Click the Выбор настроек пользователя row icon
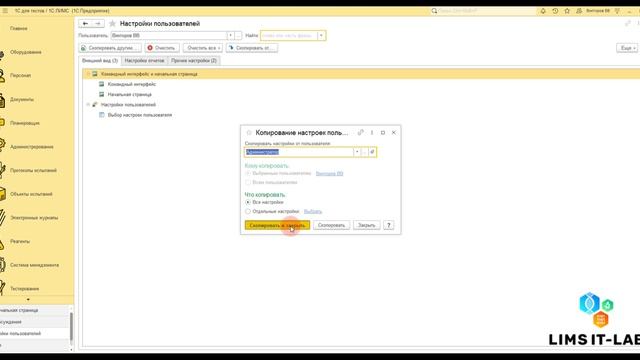 pyautogui.click(x=102, y=115)
